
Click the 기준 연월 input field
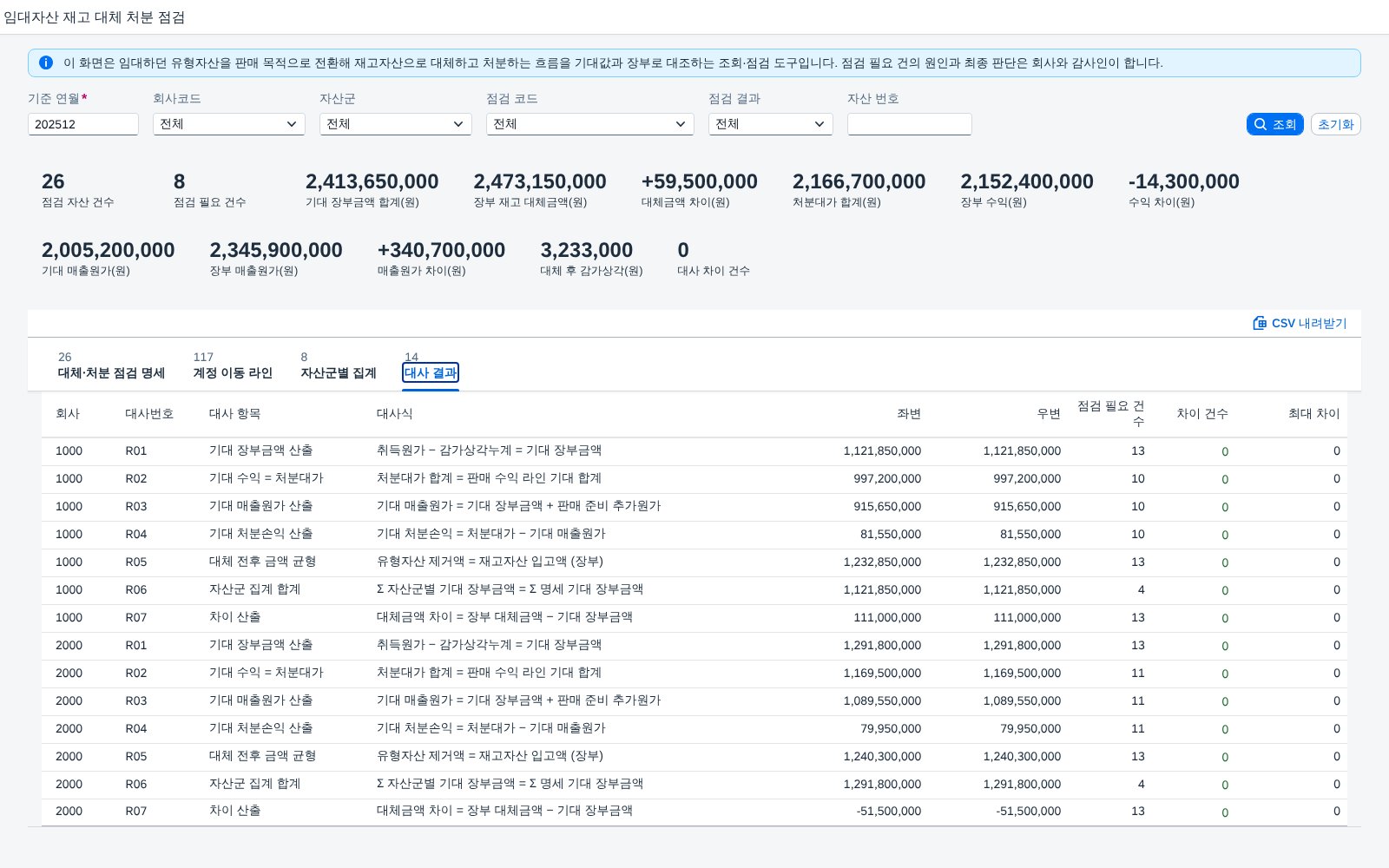[x=83, y=124]
